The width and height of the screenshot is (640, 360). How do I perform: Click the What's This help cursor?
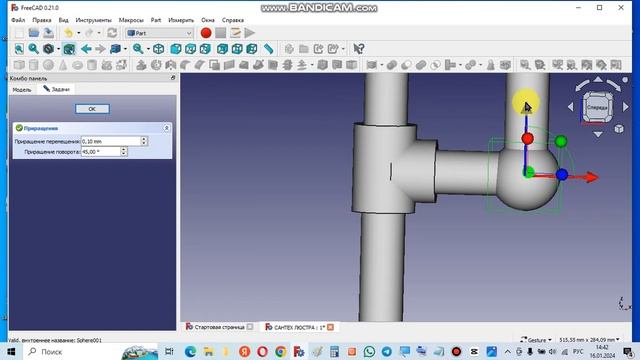point(359,49)
